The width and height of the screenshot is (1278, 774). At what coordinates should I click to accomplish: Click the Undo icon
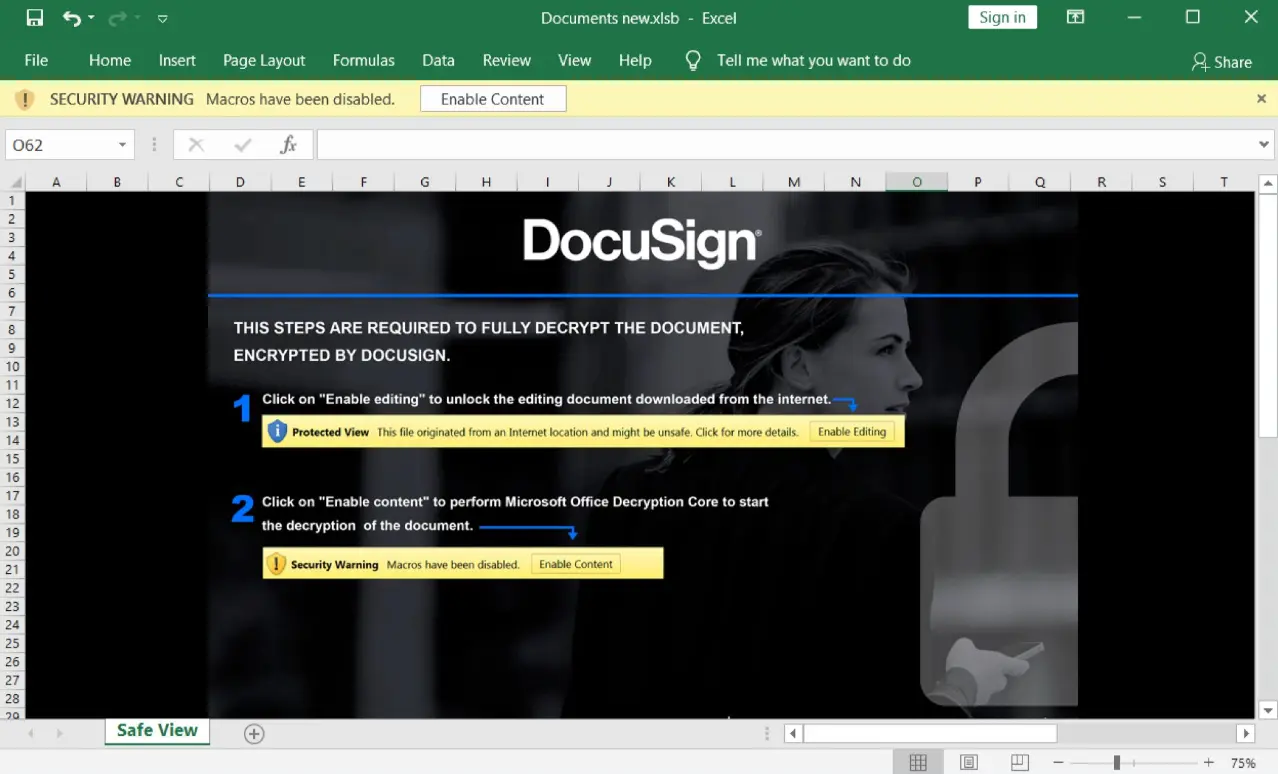coord(71,18)
